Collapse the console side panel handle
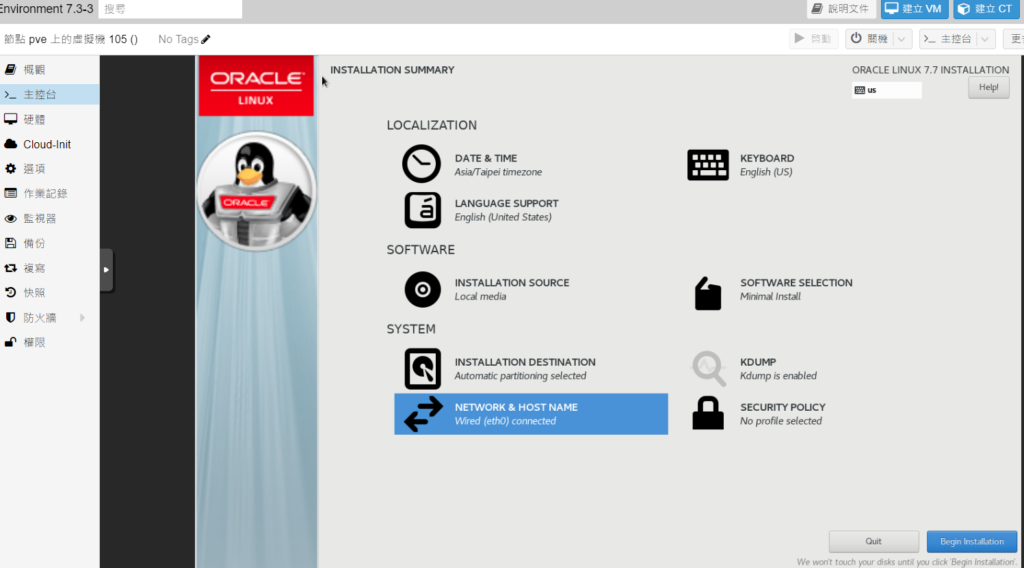The height and width of the screenshot is (568, 1024). point(106,270)
